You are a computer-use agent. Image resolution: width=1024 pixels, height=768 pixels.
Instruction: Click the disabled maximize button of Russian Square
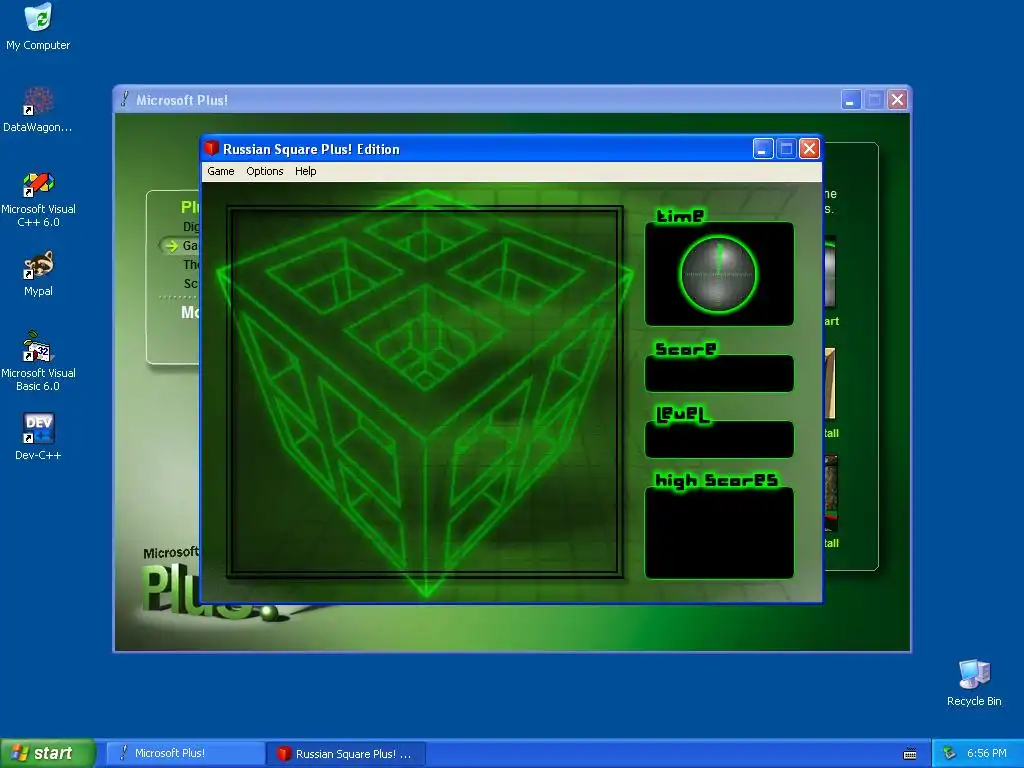coord(786,149)
